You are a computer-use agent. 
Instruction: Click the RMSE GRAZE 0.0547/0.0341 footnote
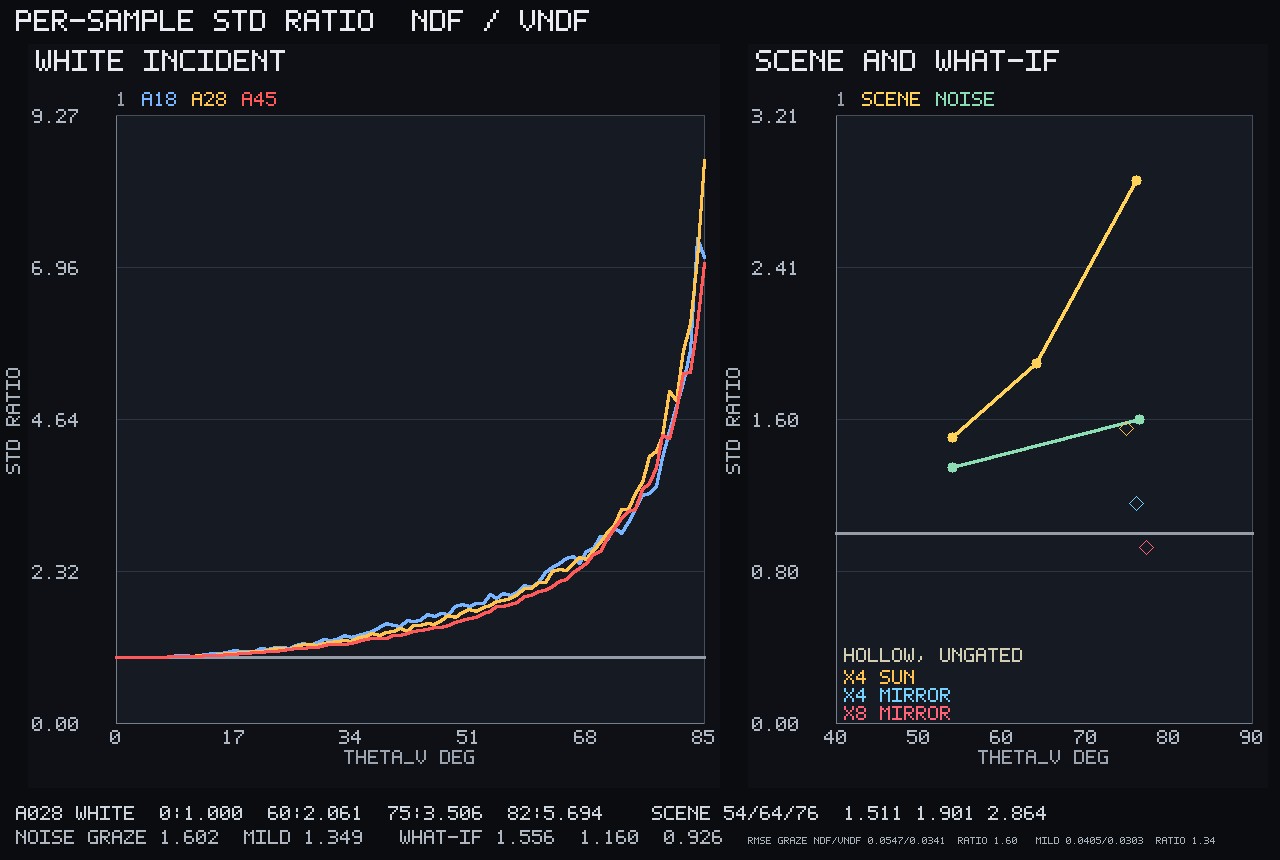point(846,841)
